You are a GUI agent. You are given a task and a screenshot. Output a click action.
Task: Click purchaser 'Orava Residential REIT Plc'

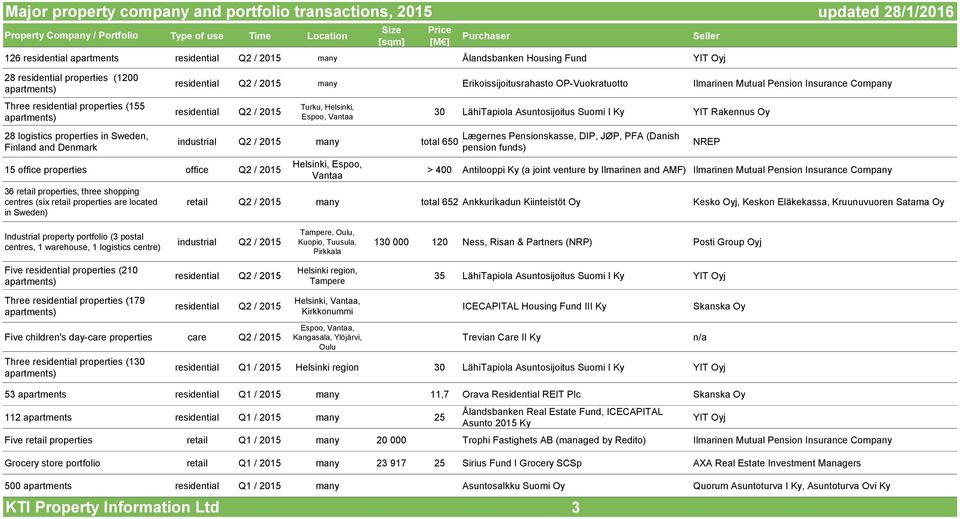coord(522,395)
